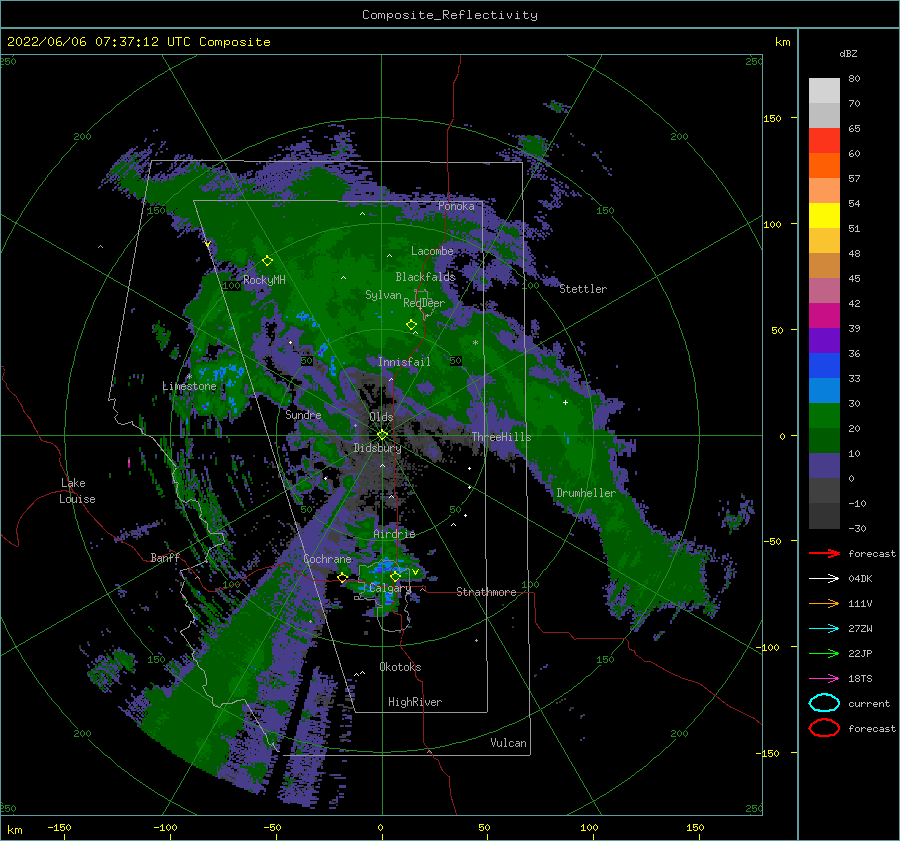
Task: Click the Ponoka city label
Action: (x=456, y=206)
